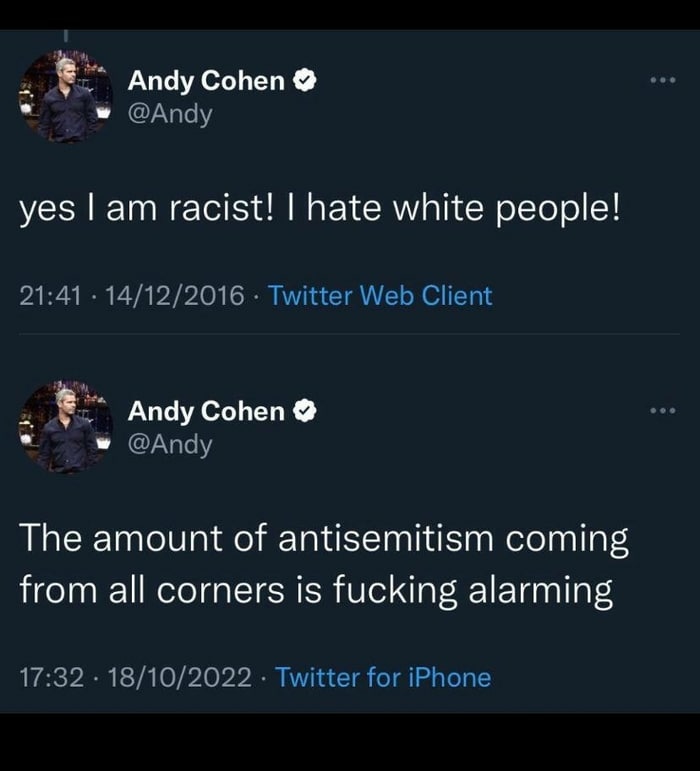Open the Twitter Web Client source link
Screen dimensions: 700x771
[380, 296]
